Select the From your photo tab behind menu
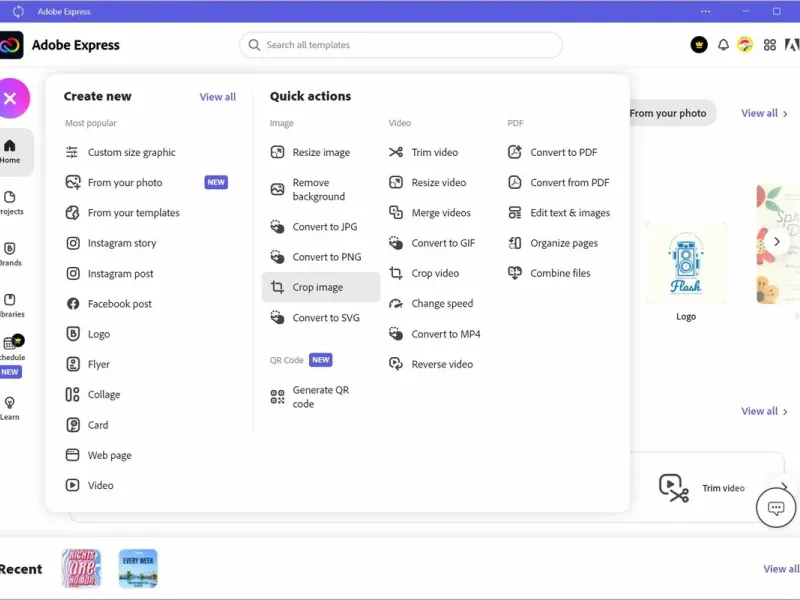The height and width of the screenshot is (600, 800). click(672, 113)
